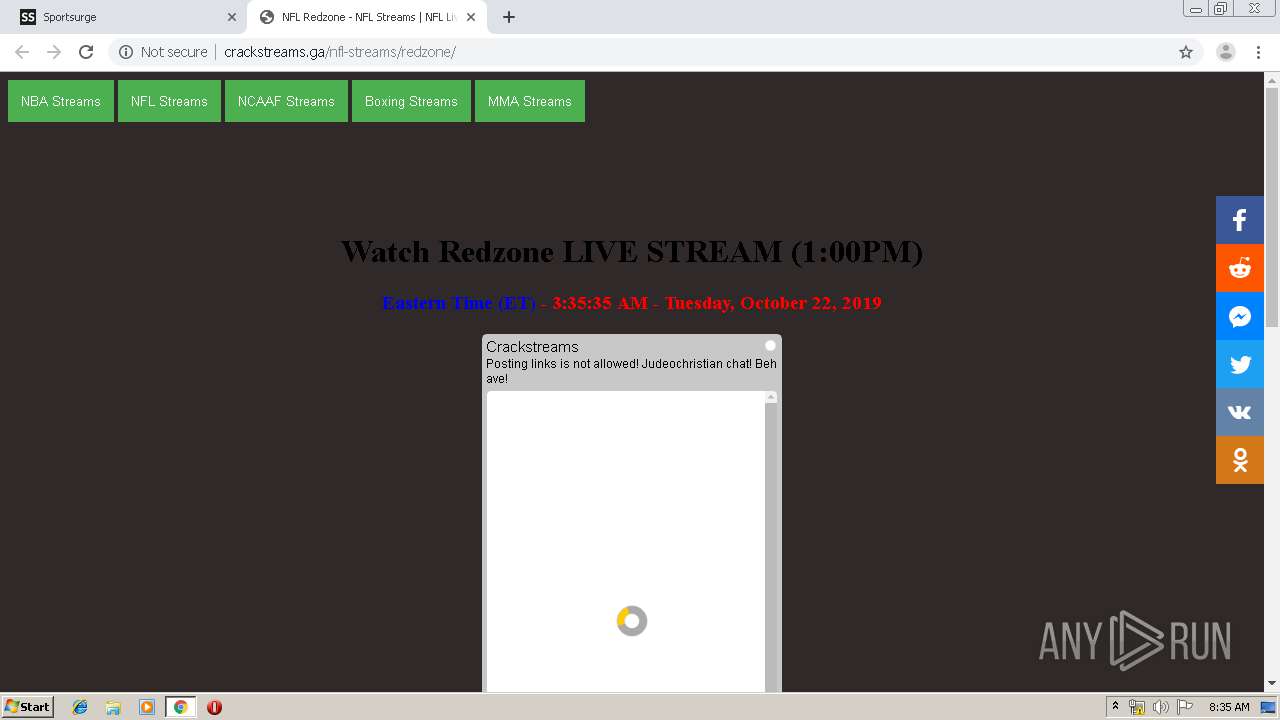
Task: Open the Start menu
Action: [28, 707]
